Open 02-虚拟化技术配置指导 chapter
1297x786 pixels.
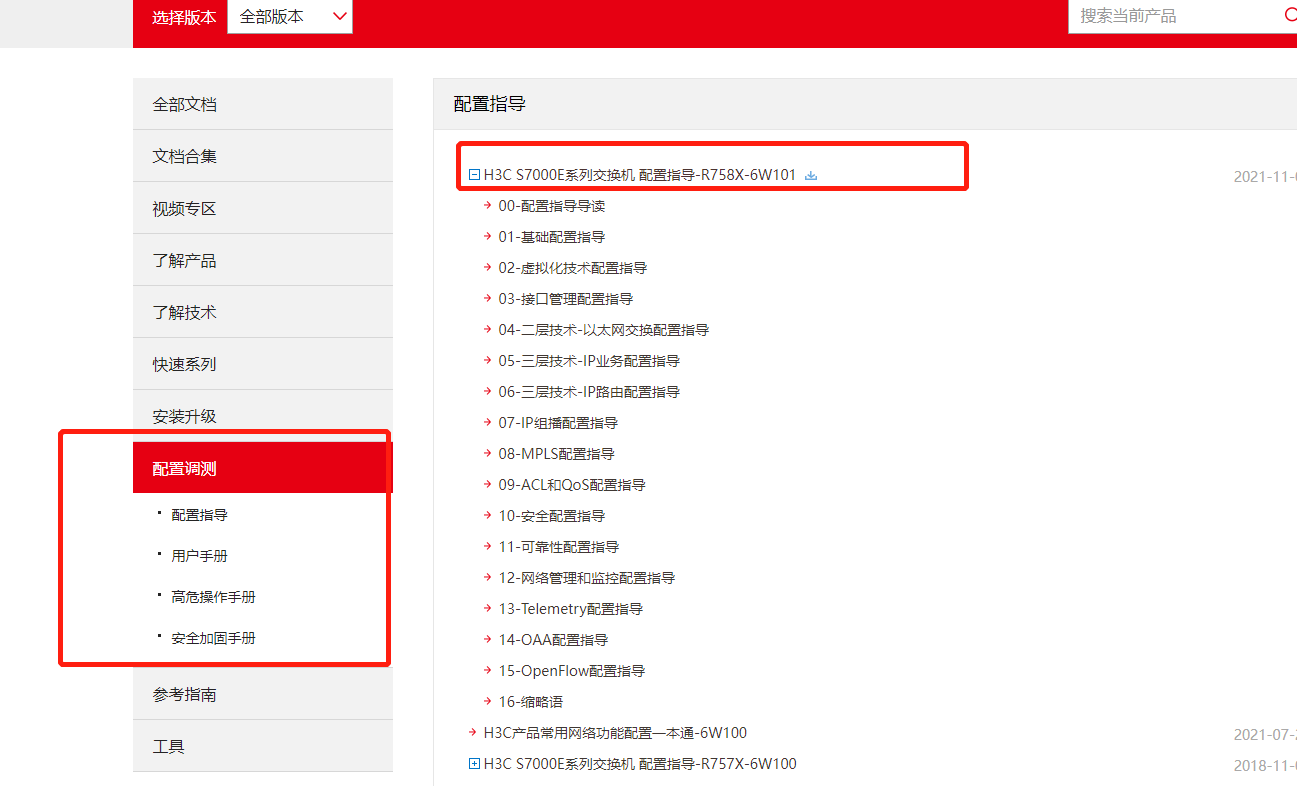(x=573, y=268)
